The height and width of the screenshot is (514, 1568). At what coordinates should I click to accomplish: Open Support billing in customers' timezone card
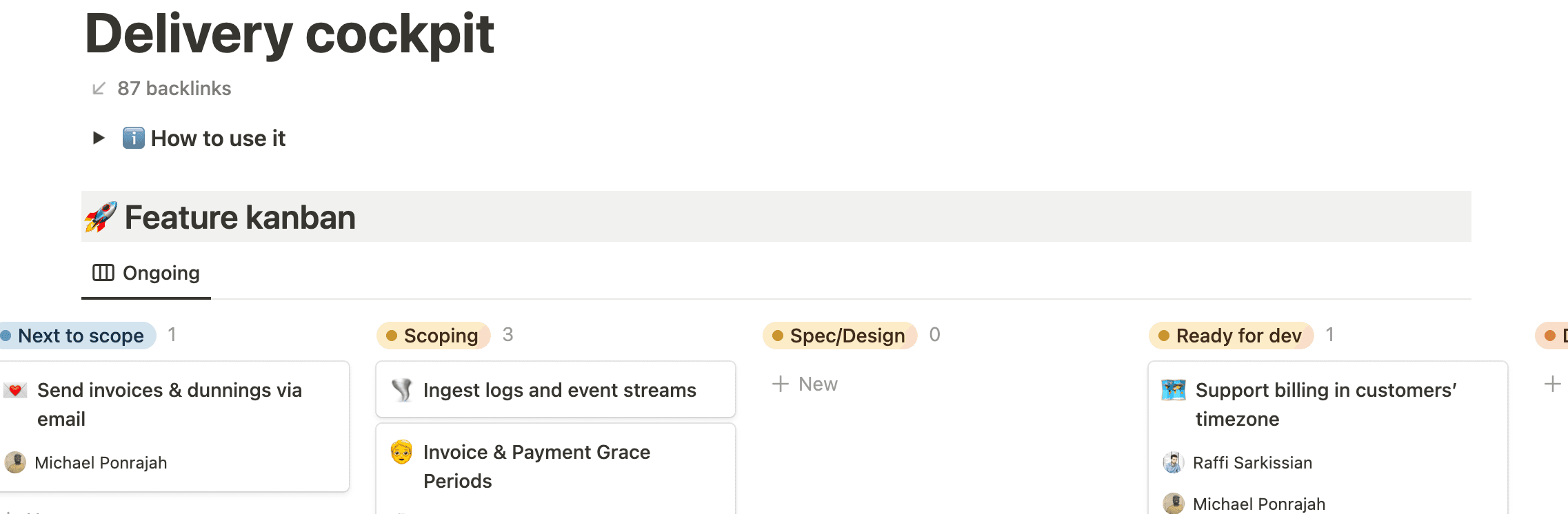click(1325, 404)
